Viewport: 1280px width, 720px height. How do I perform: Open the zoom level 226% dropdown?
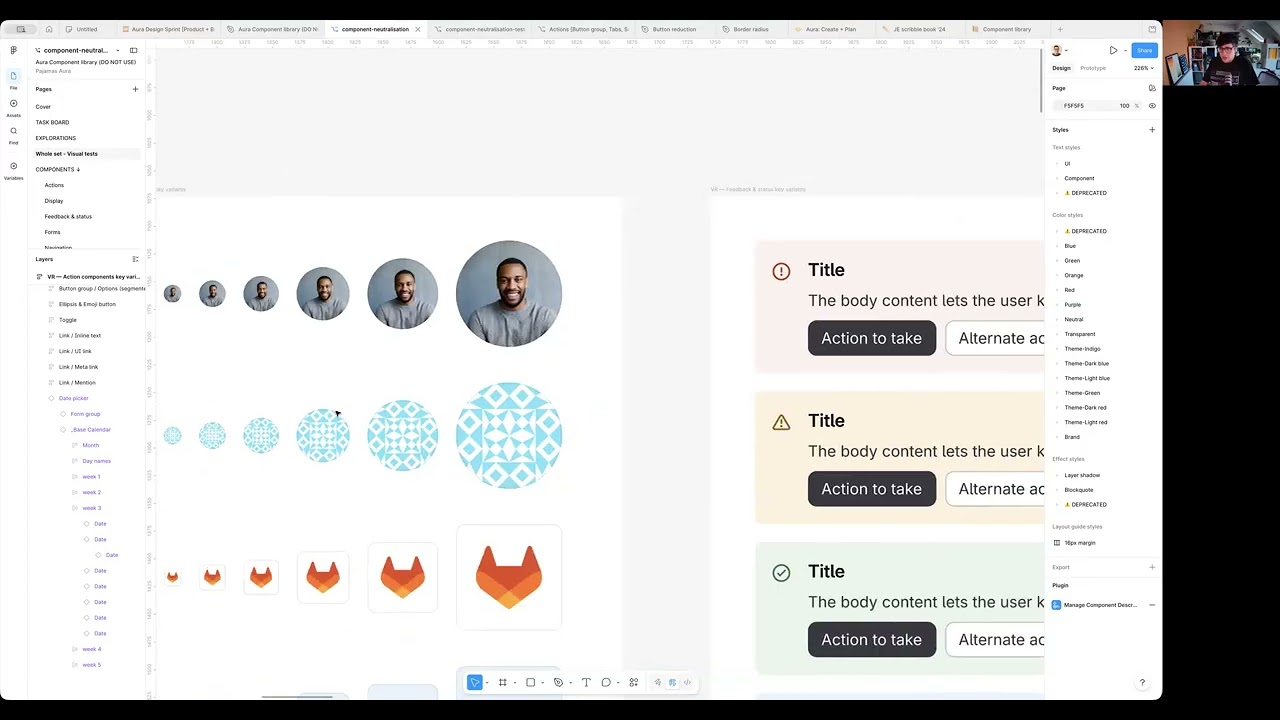tap(1143, 68)
